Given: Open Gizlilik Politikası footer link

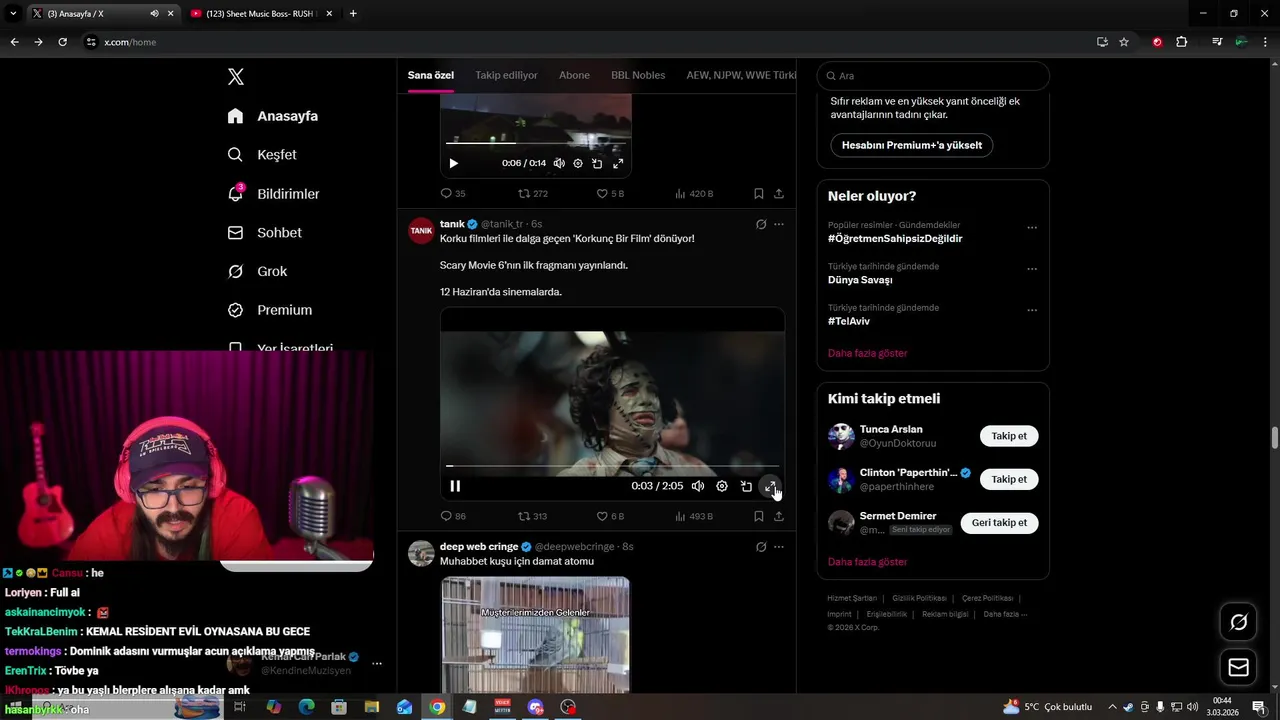Looking at the screenshot, I should pyautogui.click(x=919, y=598).
